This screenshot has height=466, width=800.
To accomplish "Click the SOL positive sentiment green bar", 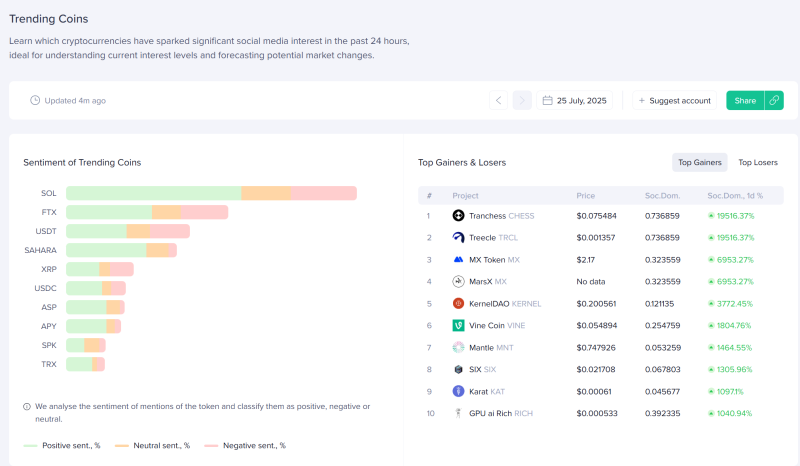I will (x=154, y=193).
